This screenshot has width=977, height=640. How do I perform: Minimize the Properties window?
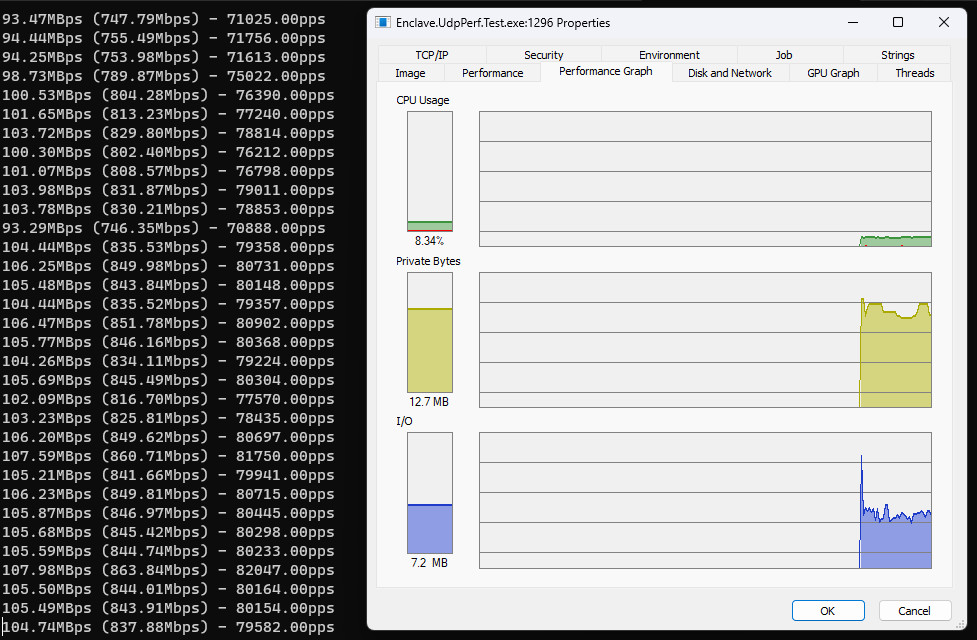853,22
